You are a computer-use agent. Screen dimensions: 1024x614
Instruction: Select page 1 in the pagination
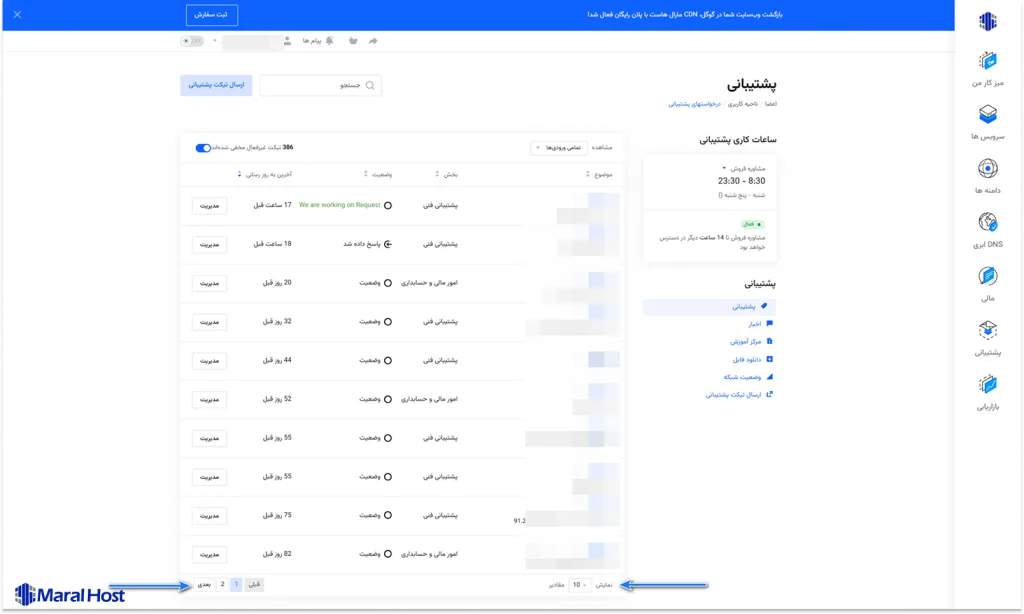click(x=236, y=585)
